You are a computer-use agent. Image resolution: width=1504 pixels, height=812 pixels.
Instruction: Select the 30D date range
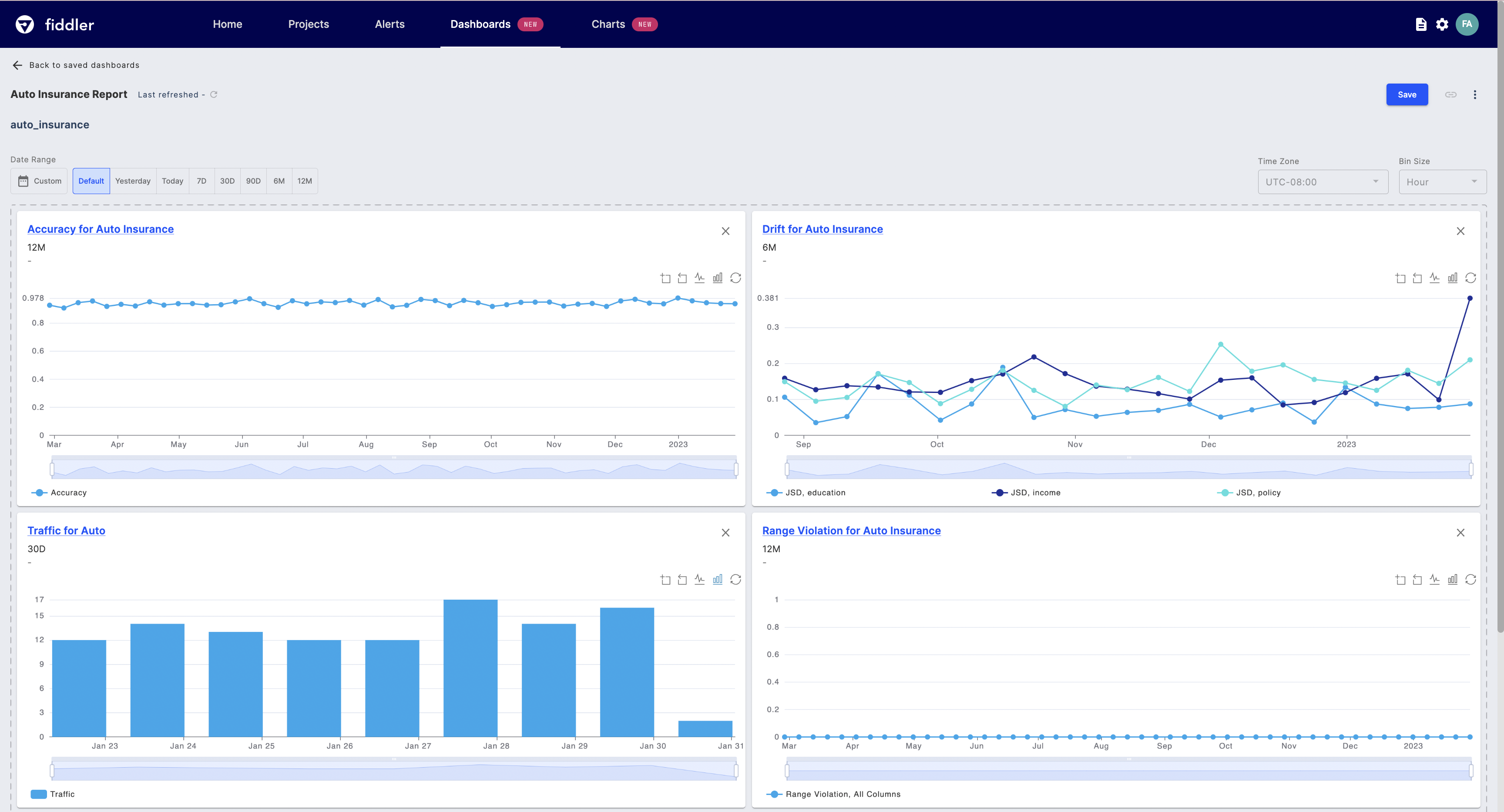point(227,181)
